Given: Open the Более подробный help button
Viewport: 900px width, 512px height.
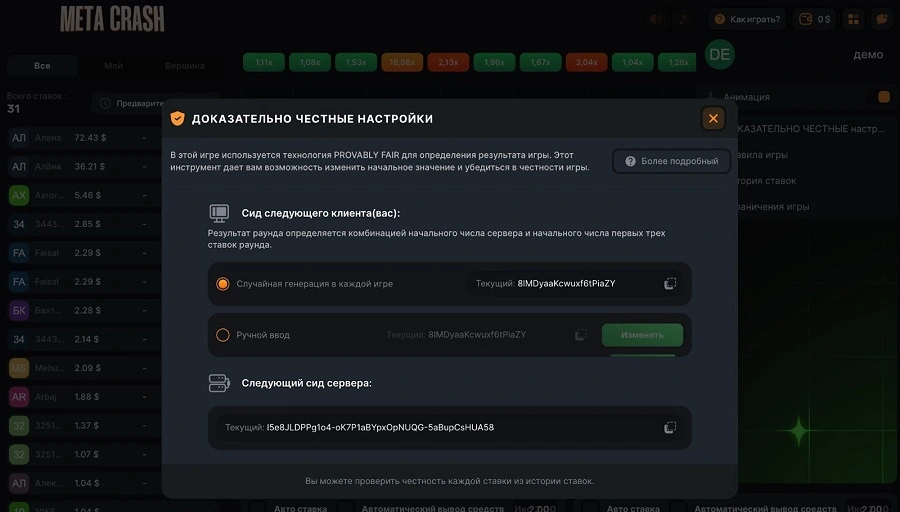Looking at the screenshot, I should [x=671, y=161].
